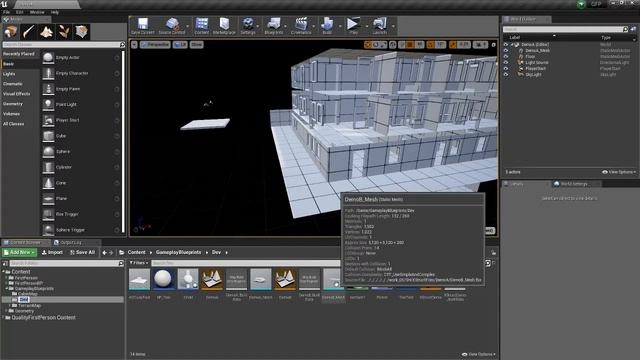Select the Landscape mode icon
This screenshot has height=360, width=640.
point(46,32)
